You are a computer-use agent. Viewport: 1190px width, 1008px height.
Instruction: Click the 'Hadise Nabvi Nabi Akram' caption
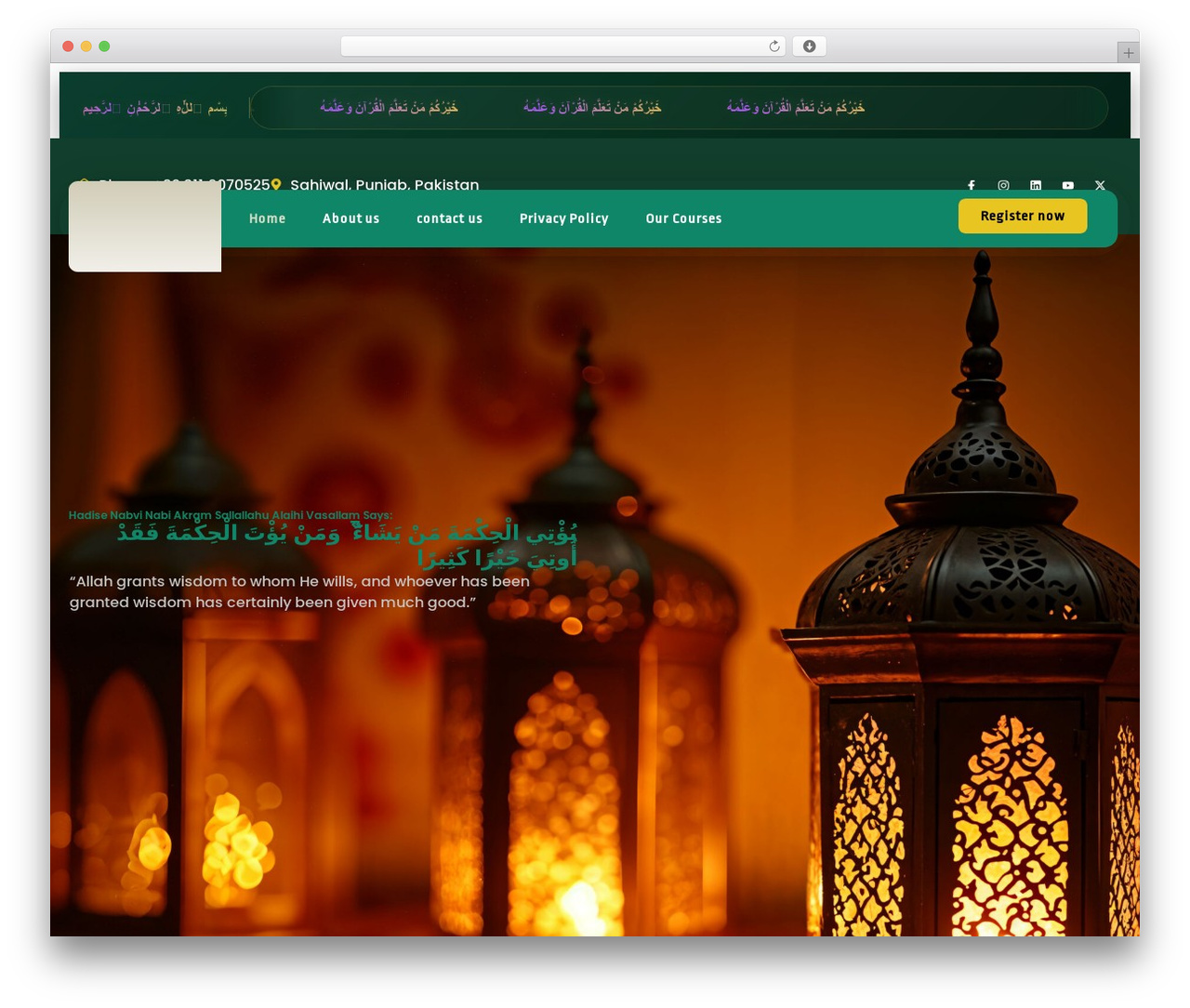[231, 515]
